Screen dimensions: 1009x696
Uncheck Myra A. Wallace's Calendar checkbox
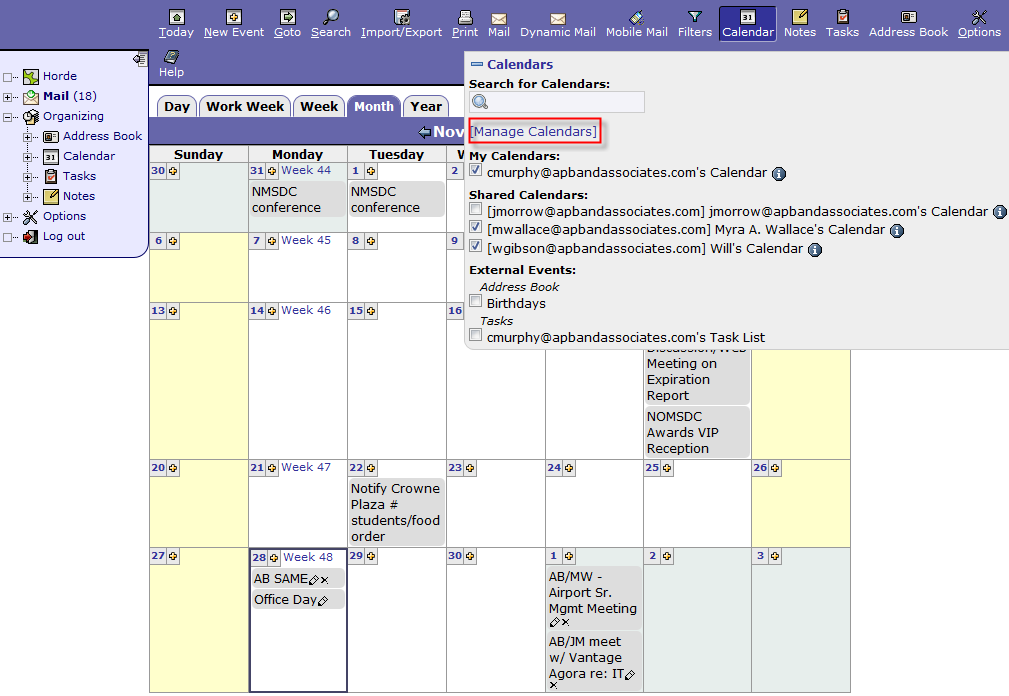coord(476,228)
